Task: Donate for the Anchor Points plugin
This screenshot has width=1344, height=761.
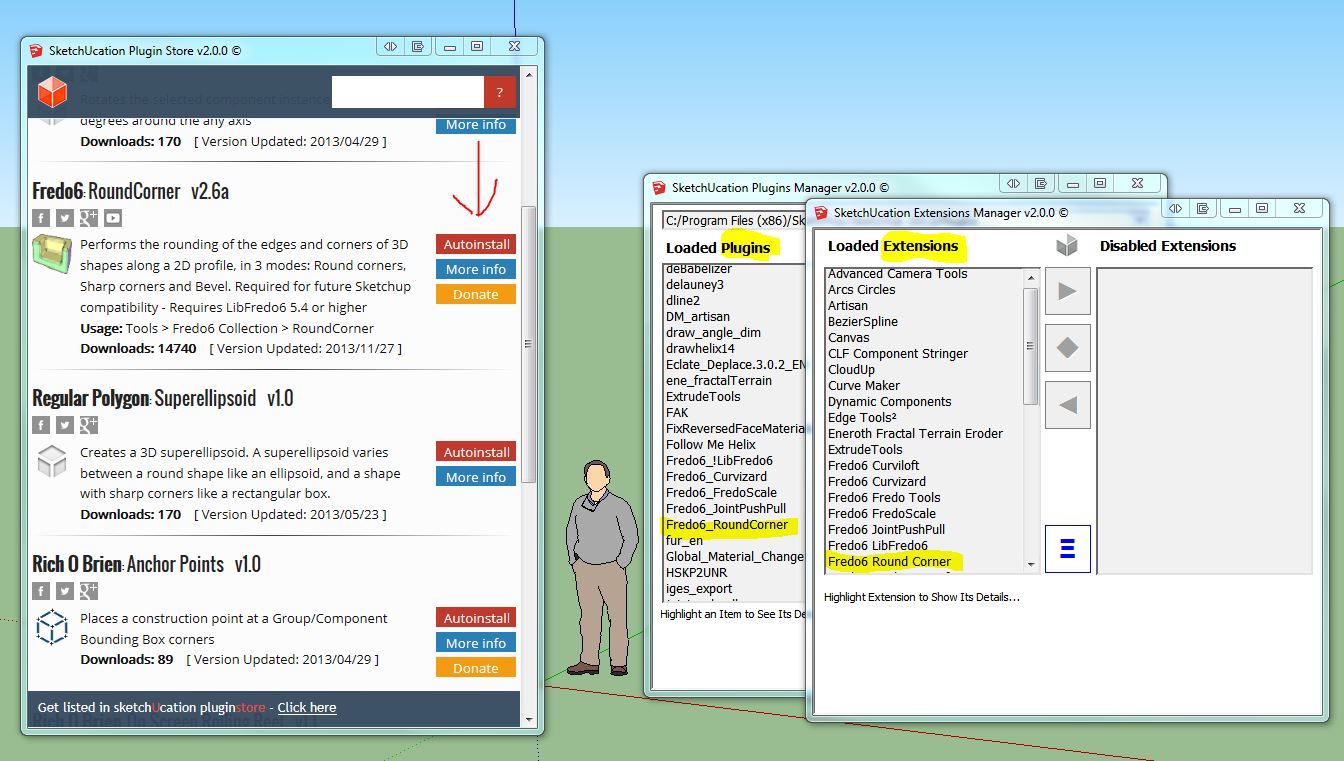Action: pos(476,668)
